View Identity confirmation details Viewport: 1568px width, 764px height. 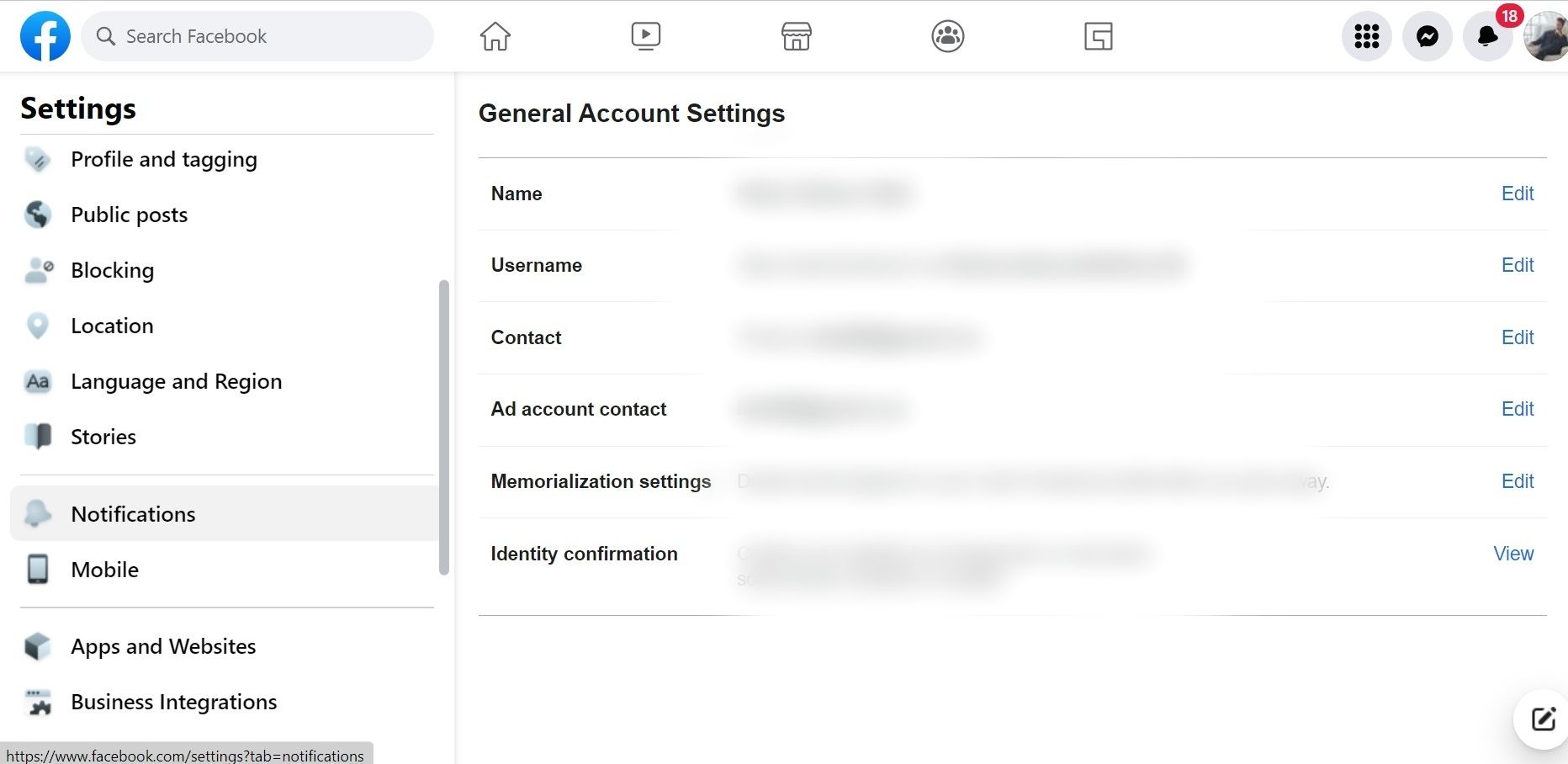1512,554
